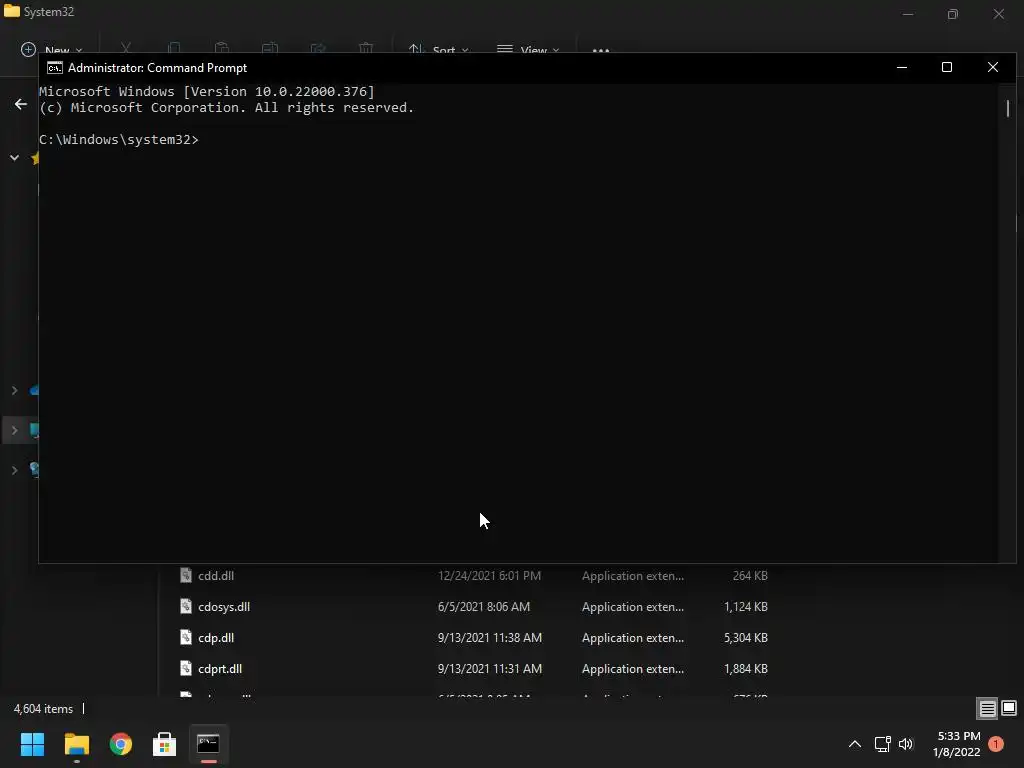Click the 6/5/2021 8:06 AM date cell

[x=484, y=607]
